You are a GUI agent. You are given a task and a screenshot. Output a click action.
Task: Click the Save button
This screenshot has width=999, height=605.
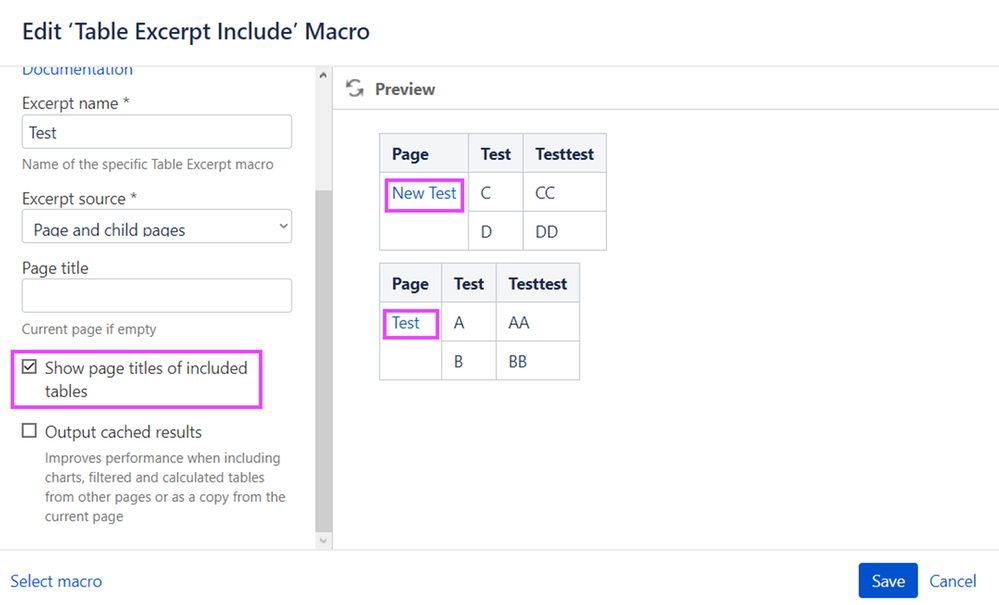[x=888, y=580]
